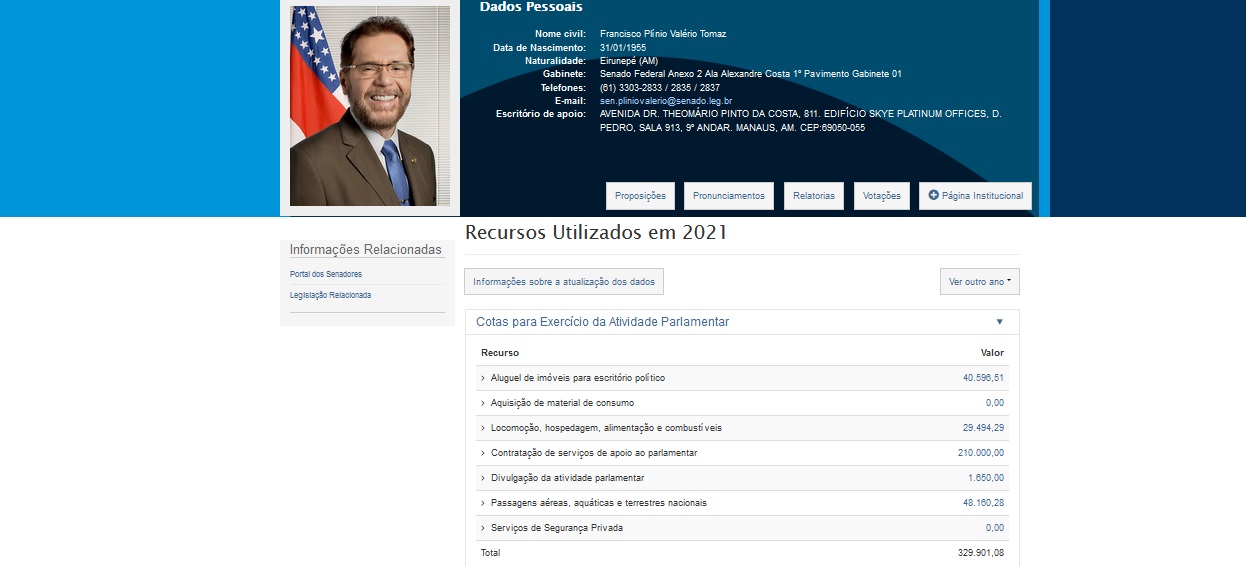Image resolution: width=1246 pixels, height=566 pixels.
Task: Expand Contratação de serviços de apoio row
Action: point(483,453)
